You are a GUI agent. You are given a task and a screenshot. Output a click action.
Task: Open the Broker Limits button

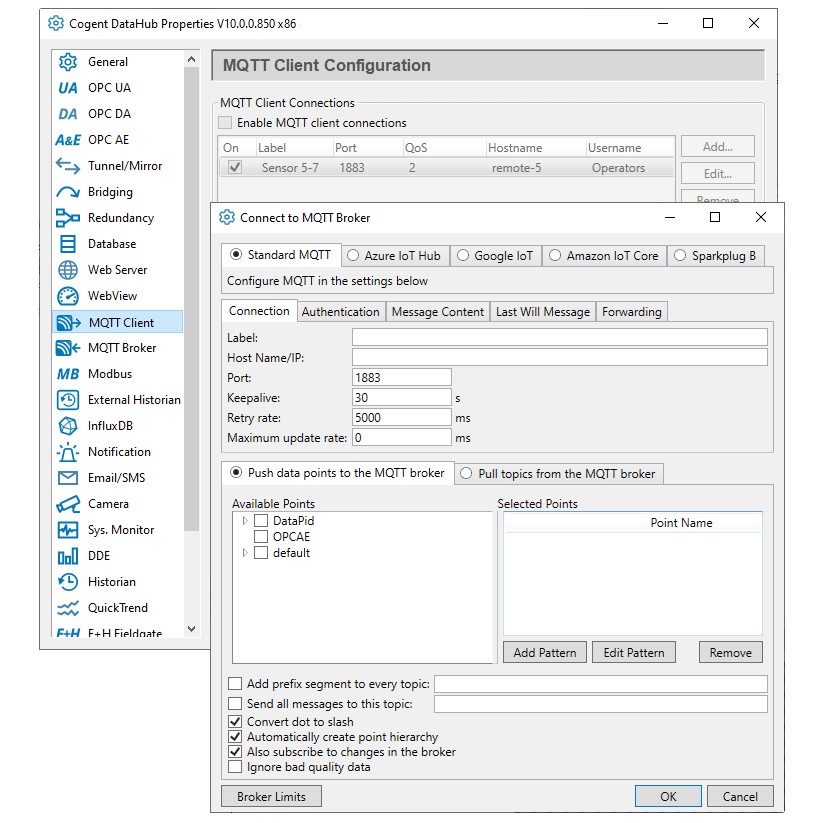tap(271, 797)
